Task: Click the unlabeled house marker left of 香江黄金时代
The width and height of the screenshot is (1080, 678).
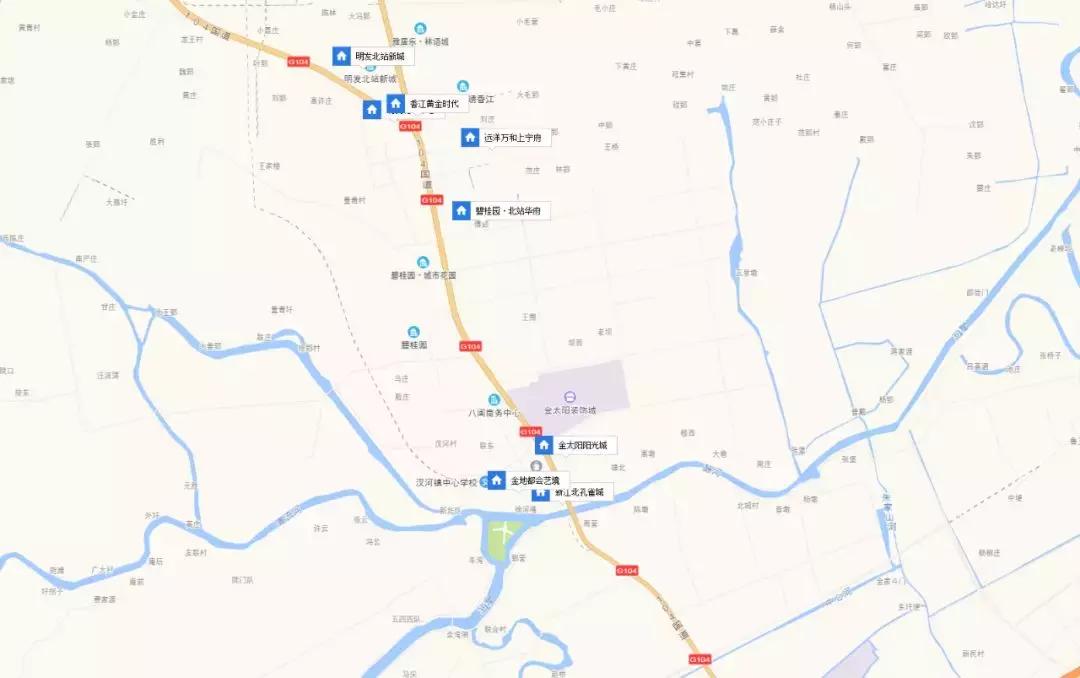Action: click(372, 110)
